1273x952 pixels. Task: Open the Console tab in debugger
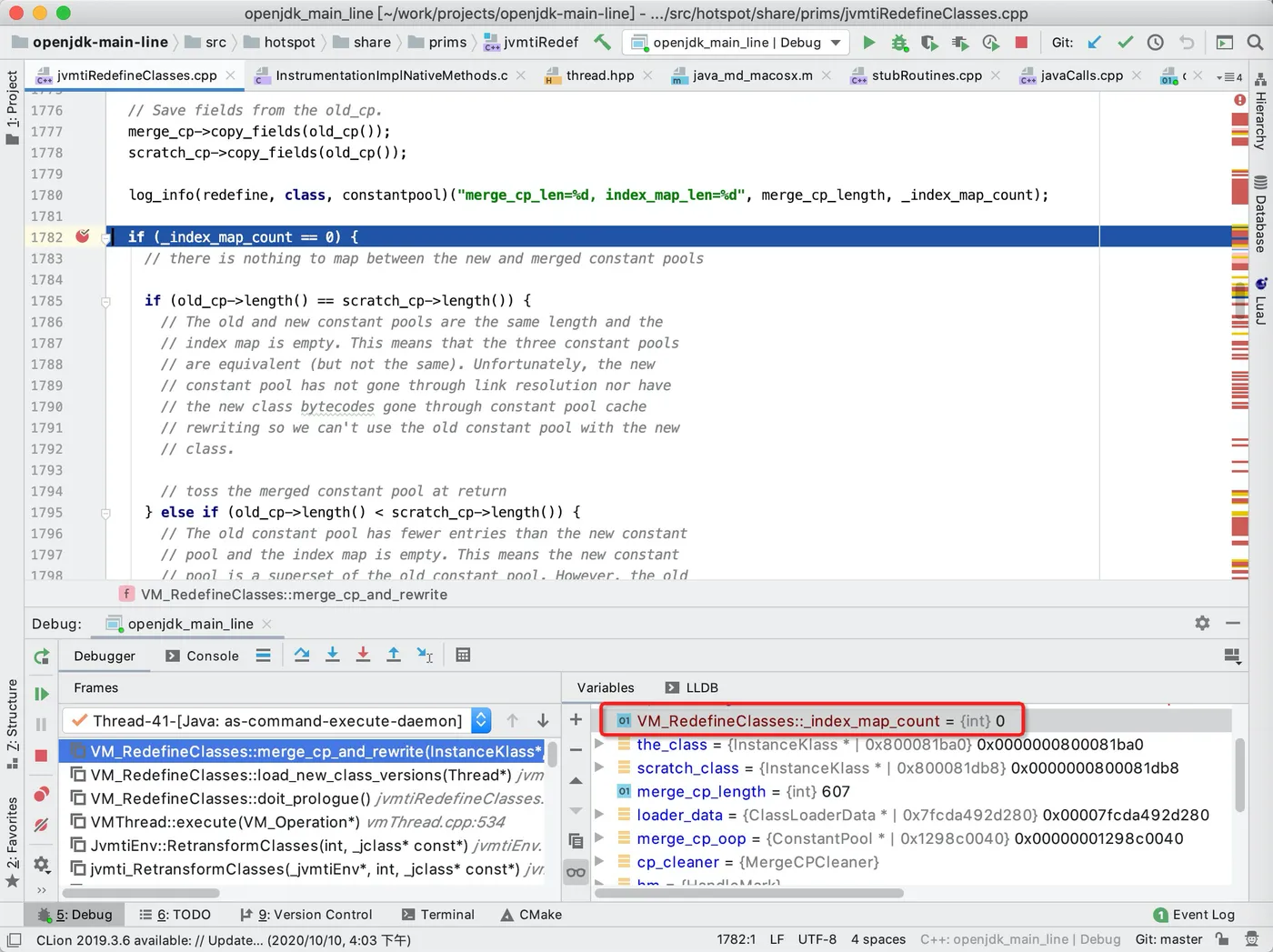(x=203, y=656)
